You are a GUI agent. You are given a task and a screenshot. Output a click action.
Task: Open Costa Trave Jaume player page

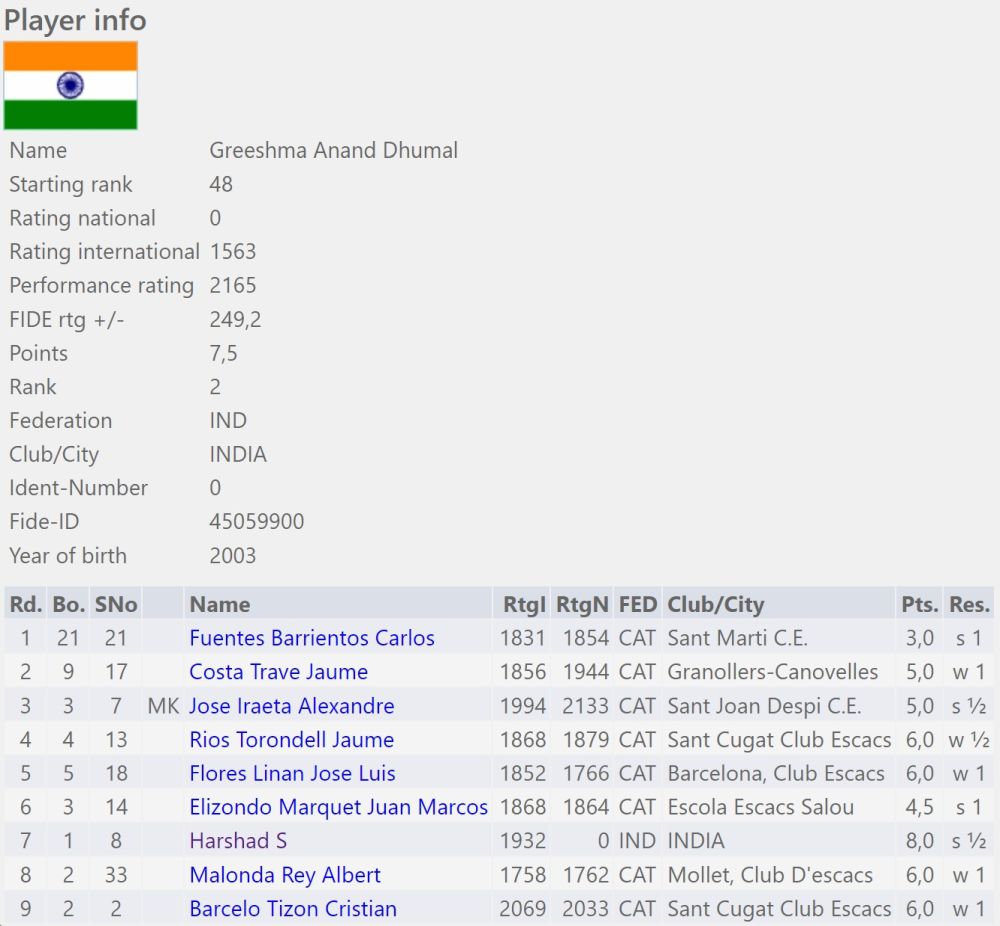click(x=278, y=672)
